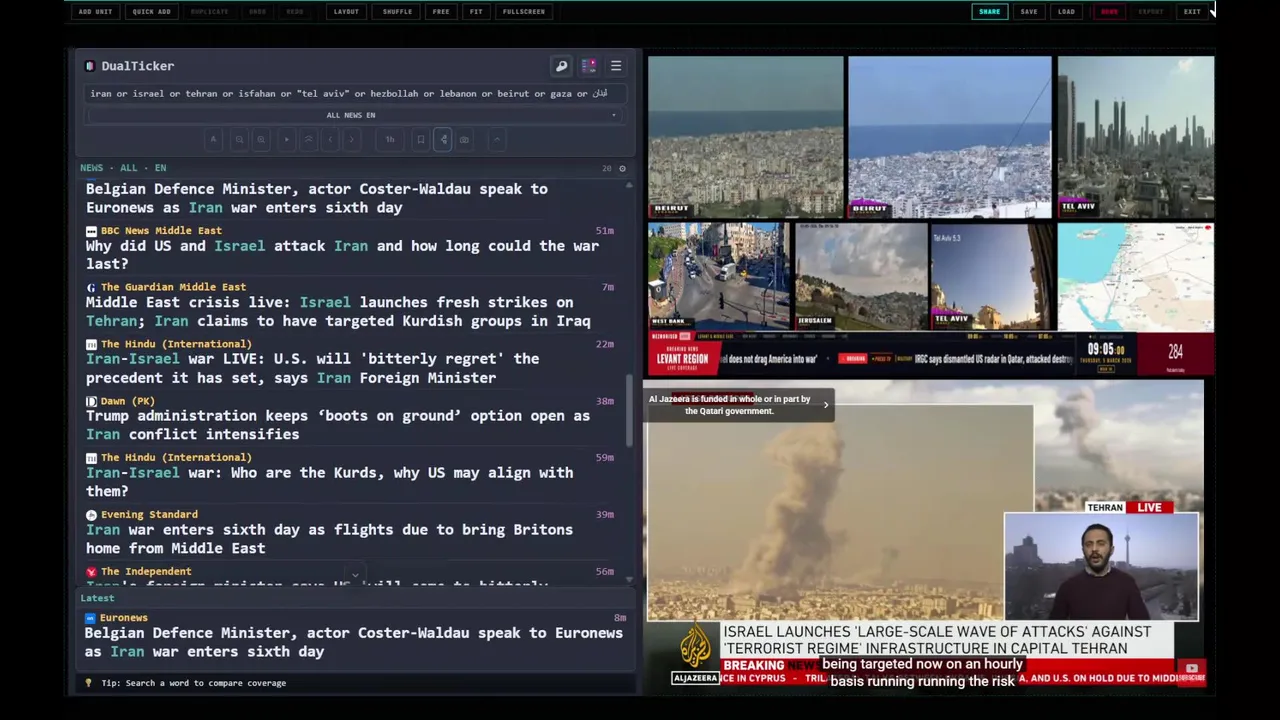Open the DualTicker hamburger menu
Screen dimensions: 1280x720
(616, 66)
